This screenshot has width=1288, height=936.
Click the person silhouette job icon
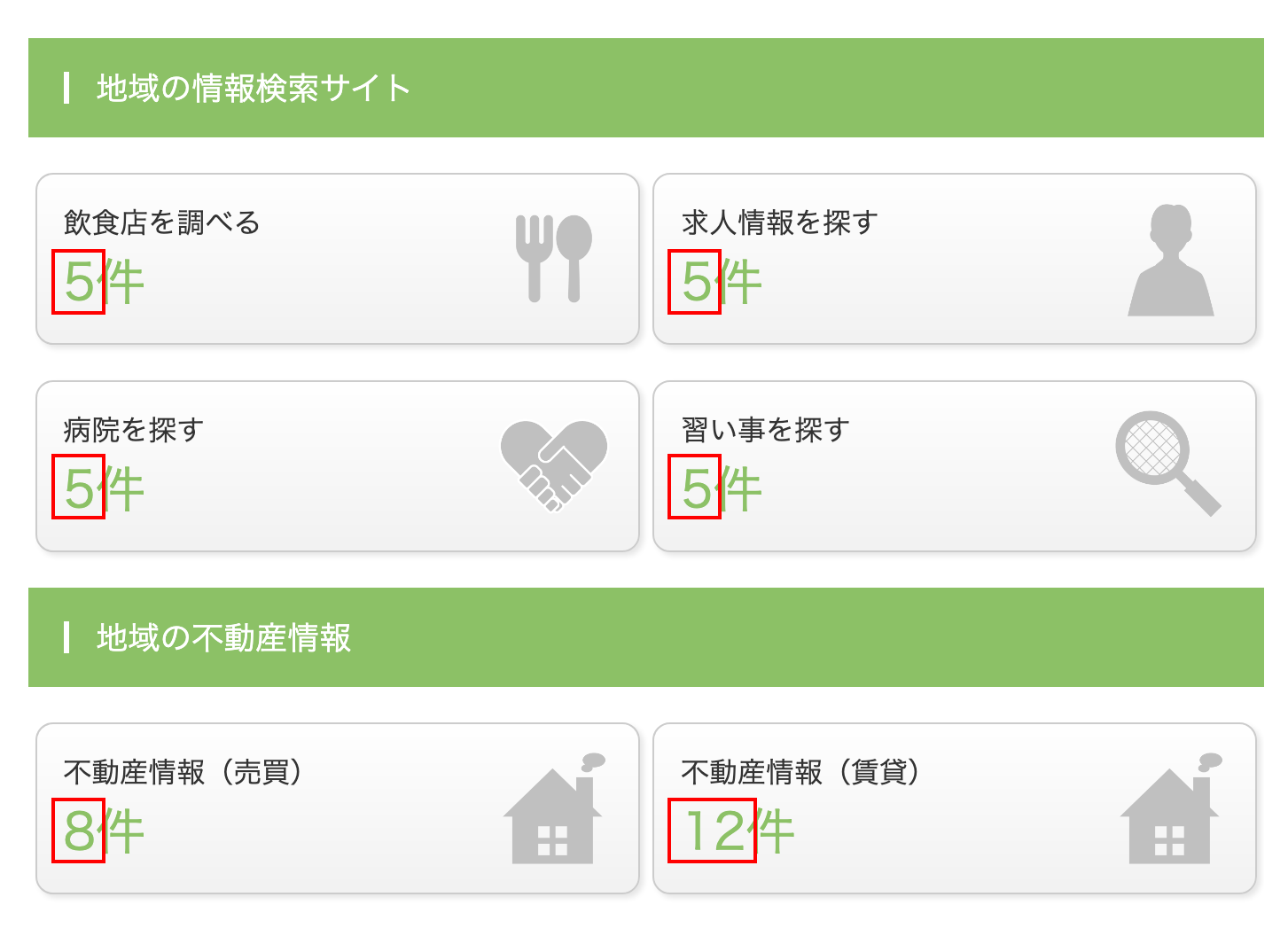pyautogui.click(x=1170, y=261)
